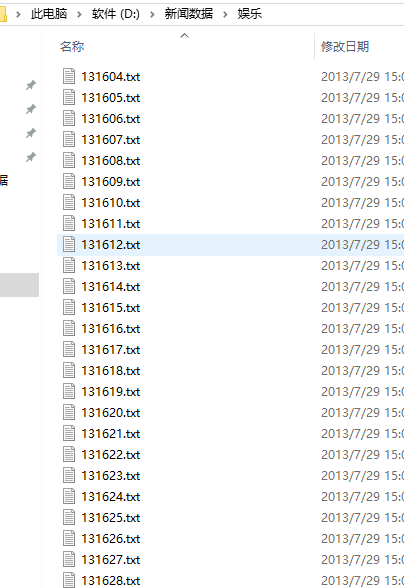This screenshot has height=588, width=404.
Task: Go to 此电脑 in the address bar
Action: click(49, 14)
